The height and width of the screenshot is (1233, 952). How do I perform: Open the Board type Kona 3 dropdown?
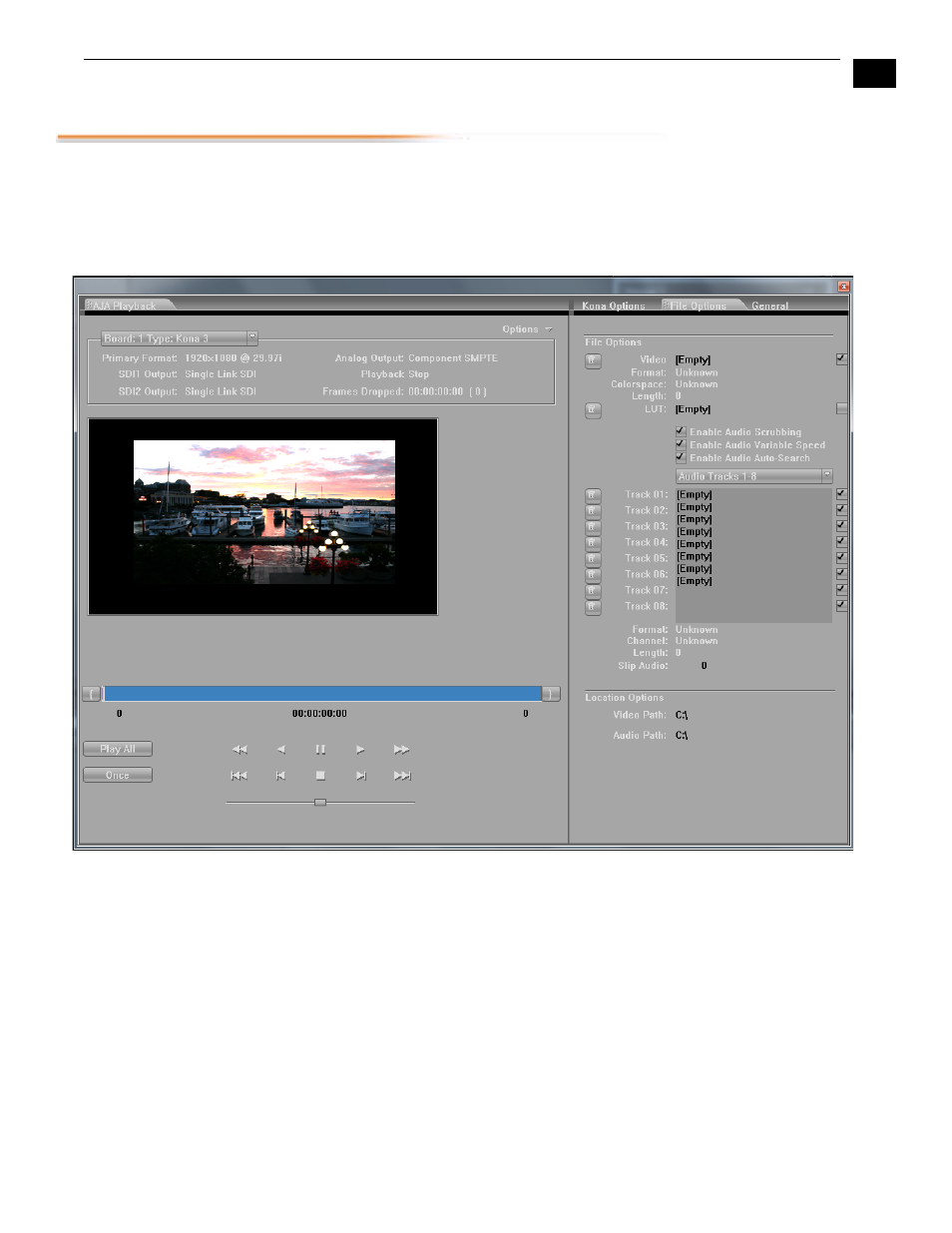(x=251, y=338)
